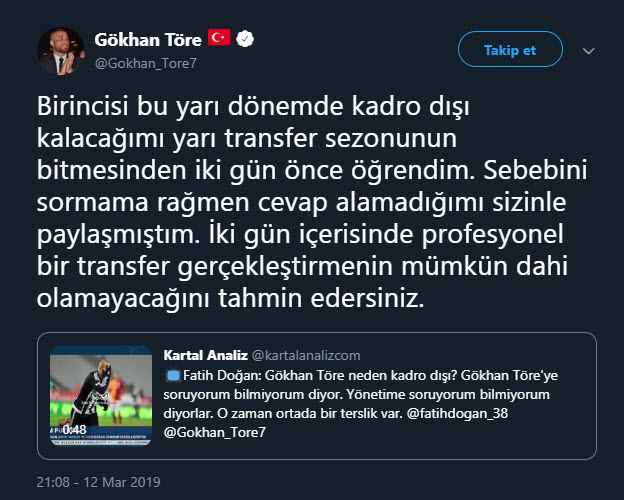Click the @fatihdogan_38 mention
Viewport: 624px width, 500px height.
[x=457, y=413]
